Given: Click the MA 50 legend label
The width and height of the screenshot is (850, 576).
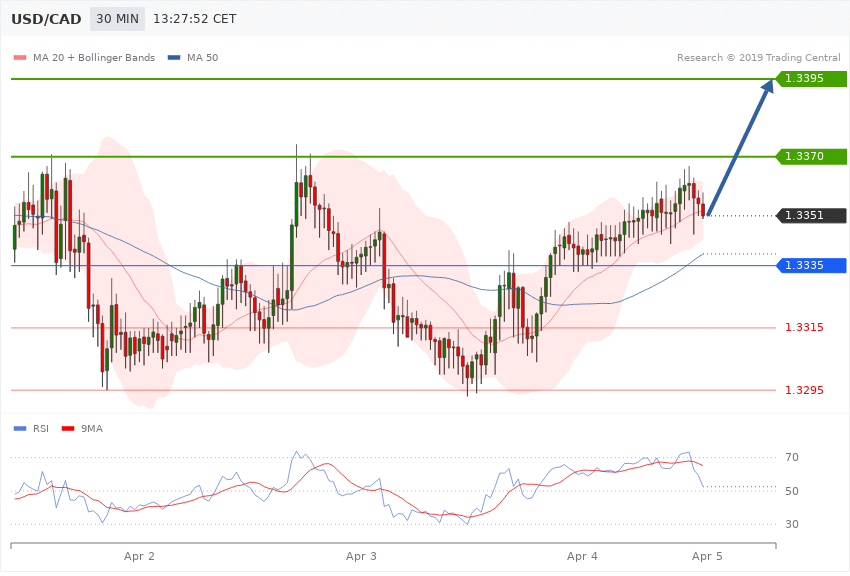Looking at the screenshot, I should (x=202, y=57).
